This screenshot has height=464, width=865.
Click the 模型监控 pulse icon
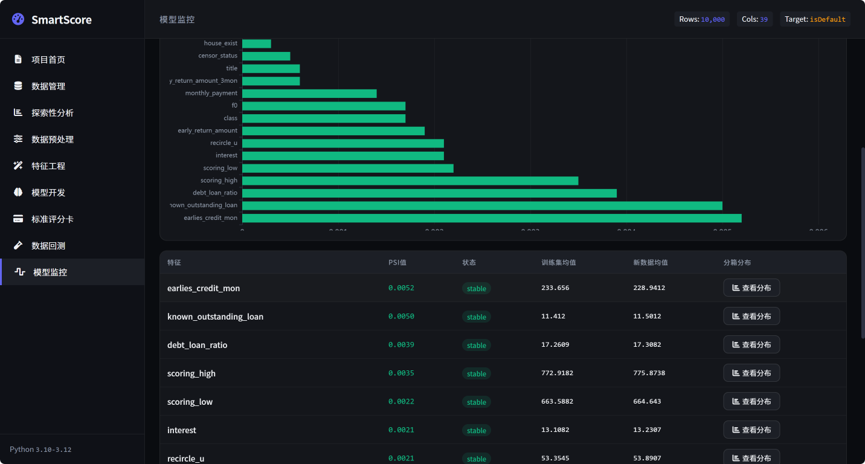[20, 271]
